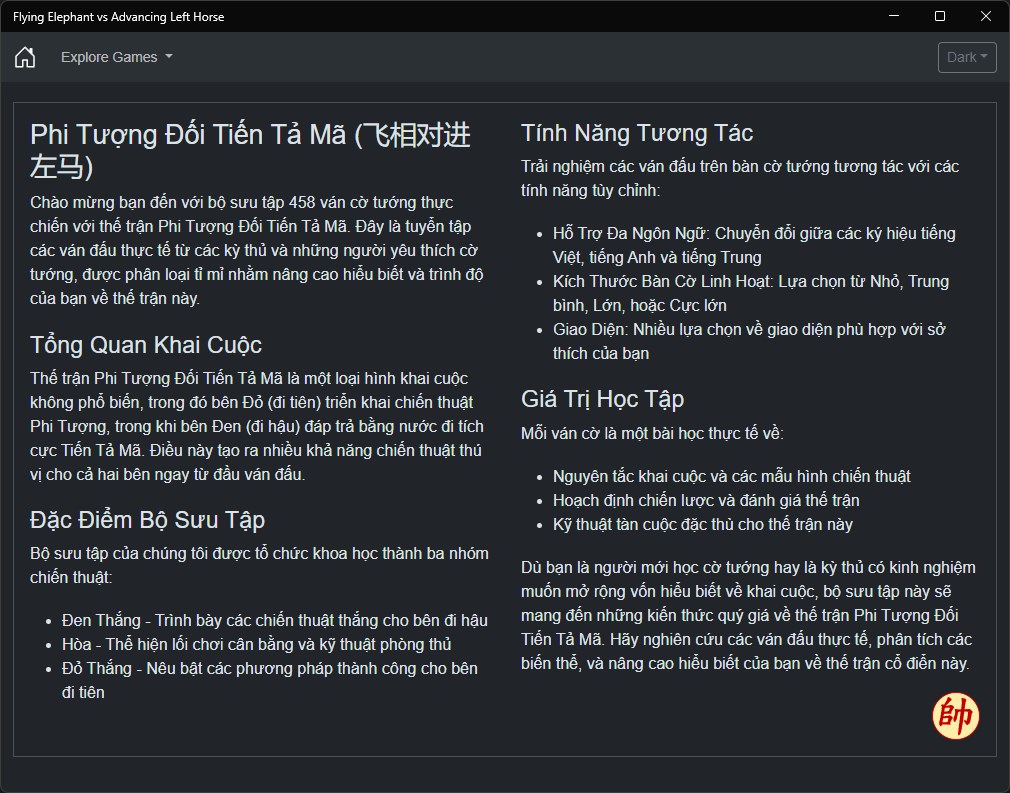Expand the Explore Games dropdown
1010x793 pixels.
click(117, 57)
